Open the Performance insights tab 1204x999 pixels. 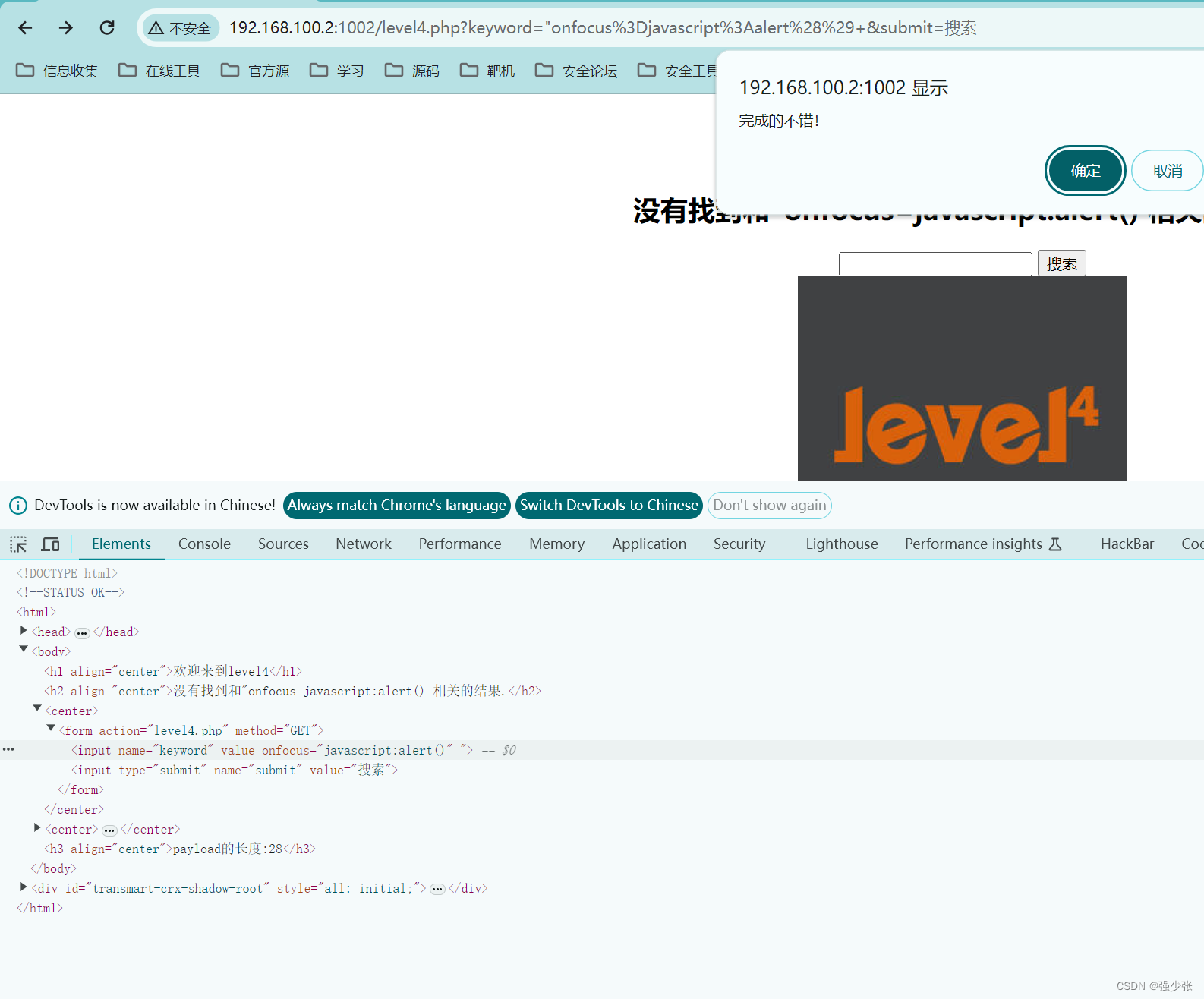point(983,544)
